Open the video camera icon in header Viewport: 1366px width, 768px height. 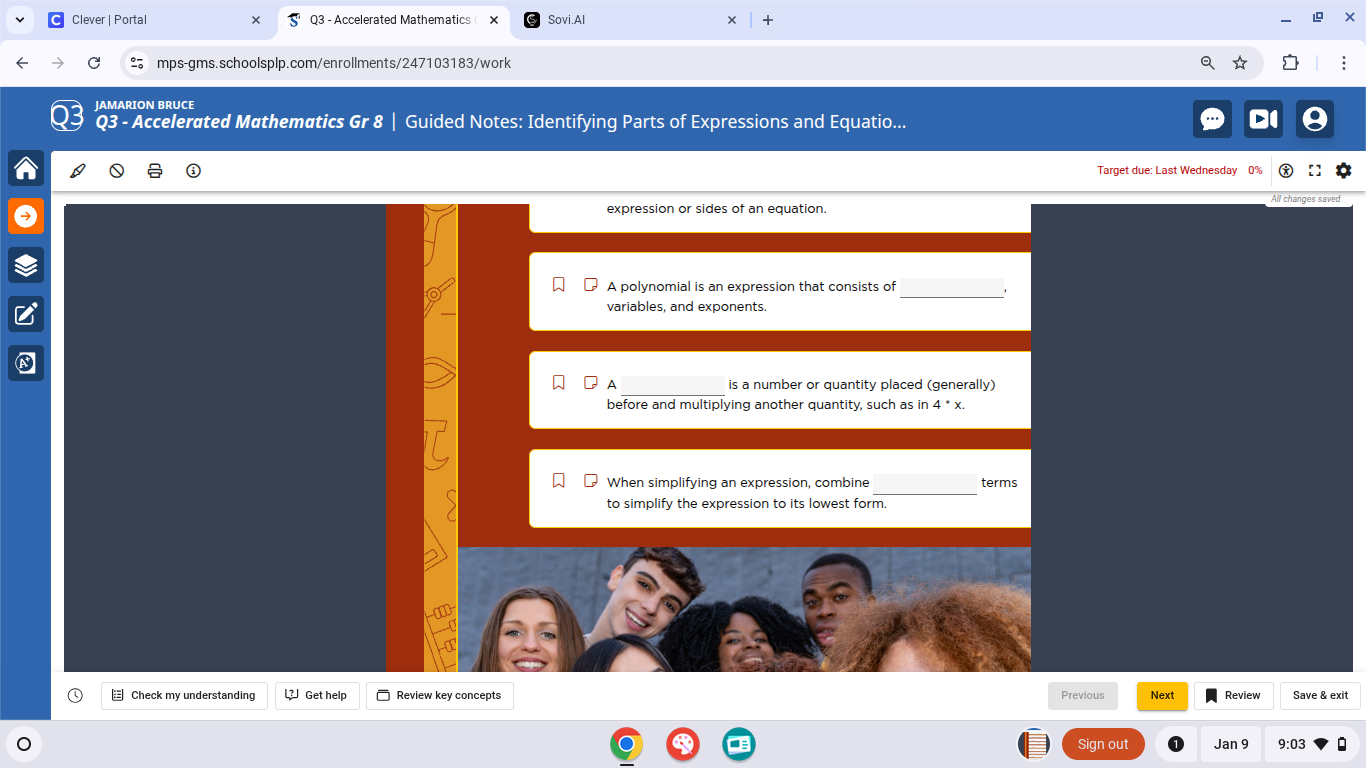1264,119
